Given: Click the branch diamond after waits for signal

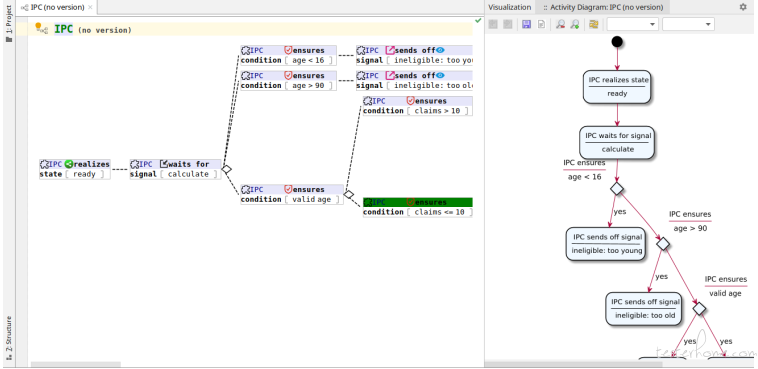Looking at the screenshot, I should 226,169.
